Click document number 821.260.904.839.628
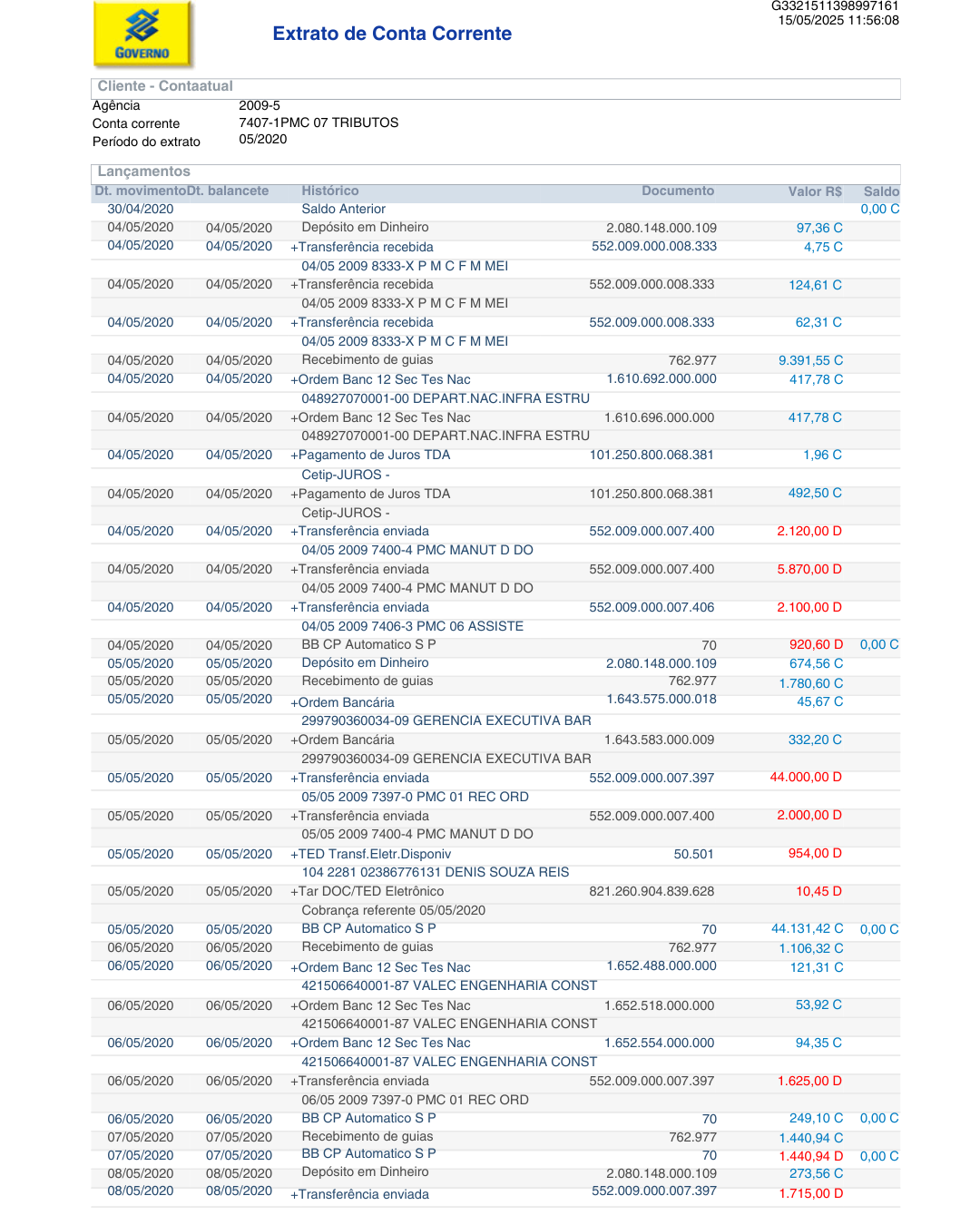Screen dimensions: 980x1225 652,891
